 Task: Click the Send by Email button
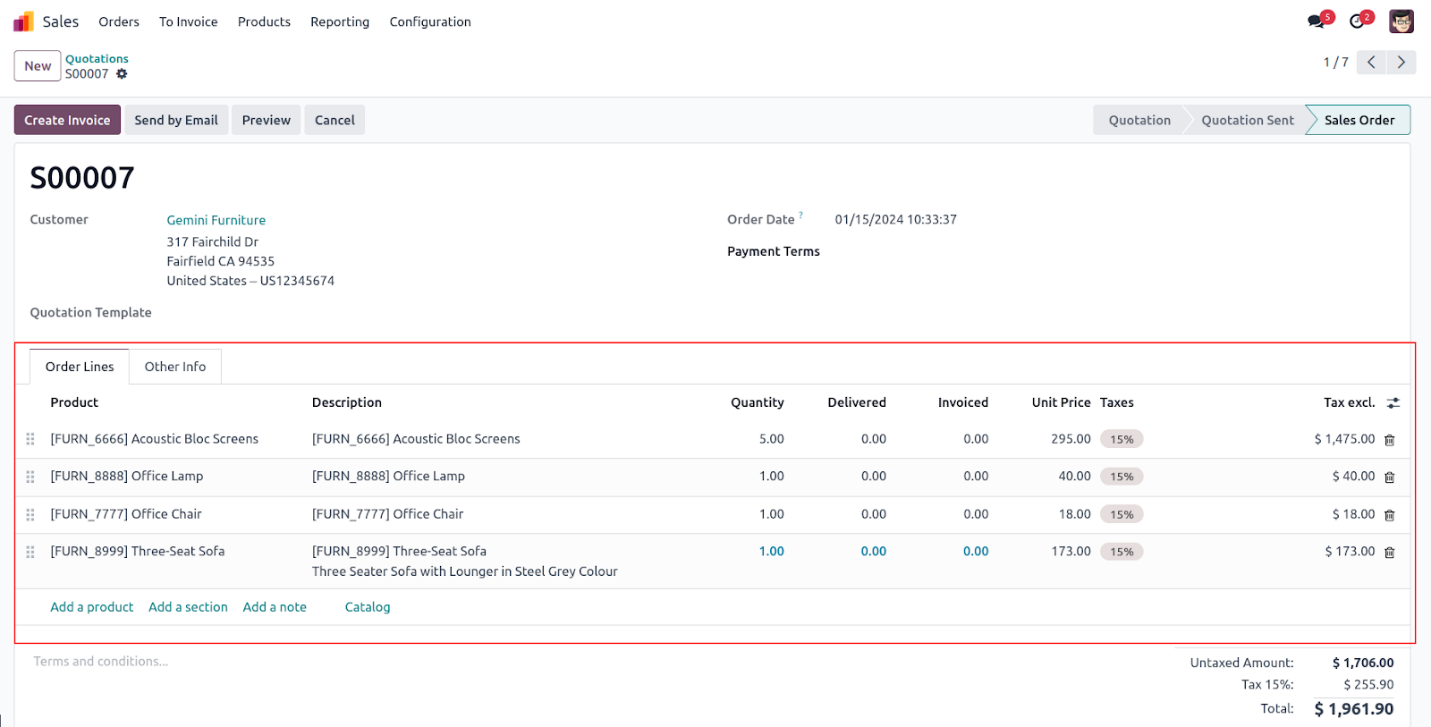176,120
